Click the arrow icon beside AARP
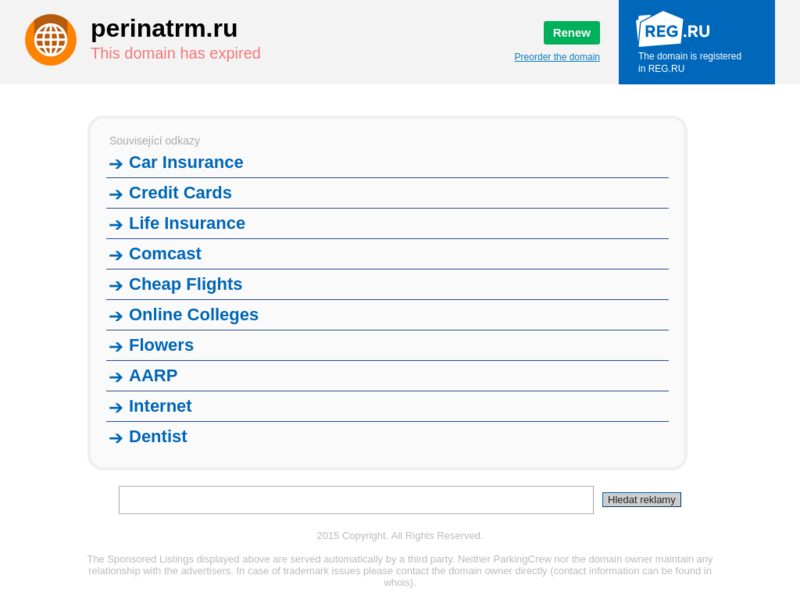The width and height of the screenshot is (800, 600). [x=116, y=377]
